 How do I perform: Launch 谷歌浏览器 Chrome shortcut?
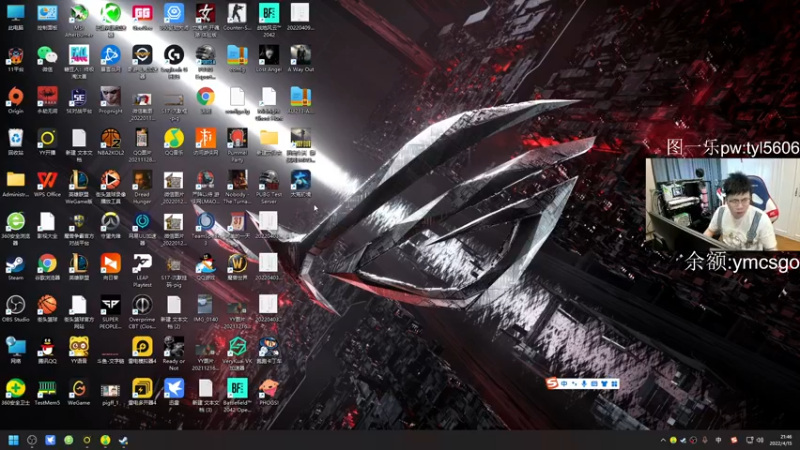tap(47, 267)
